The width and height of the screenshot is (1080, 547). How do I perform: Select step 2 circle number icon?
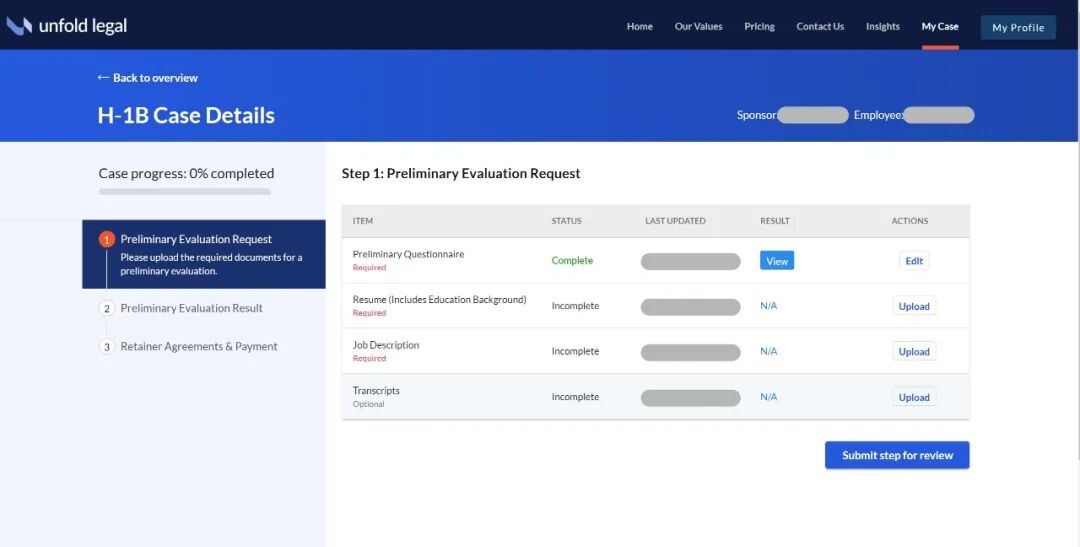(106, 308)
